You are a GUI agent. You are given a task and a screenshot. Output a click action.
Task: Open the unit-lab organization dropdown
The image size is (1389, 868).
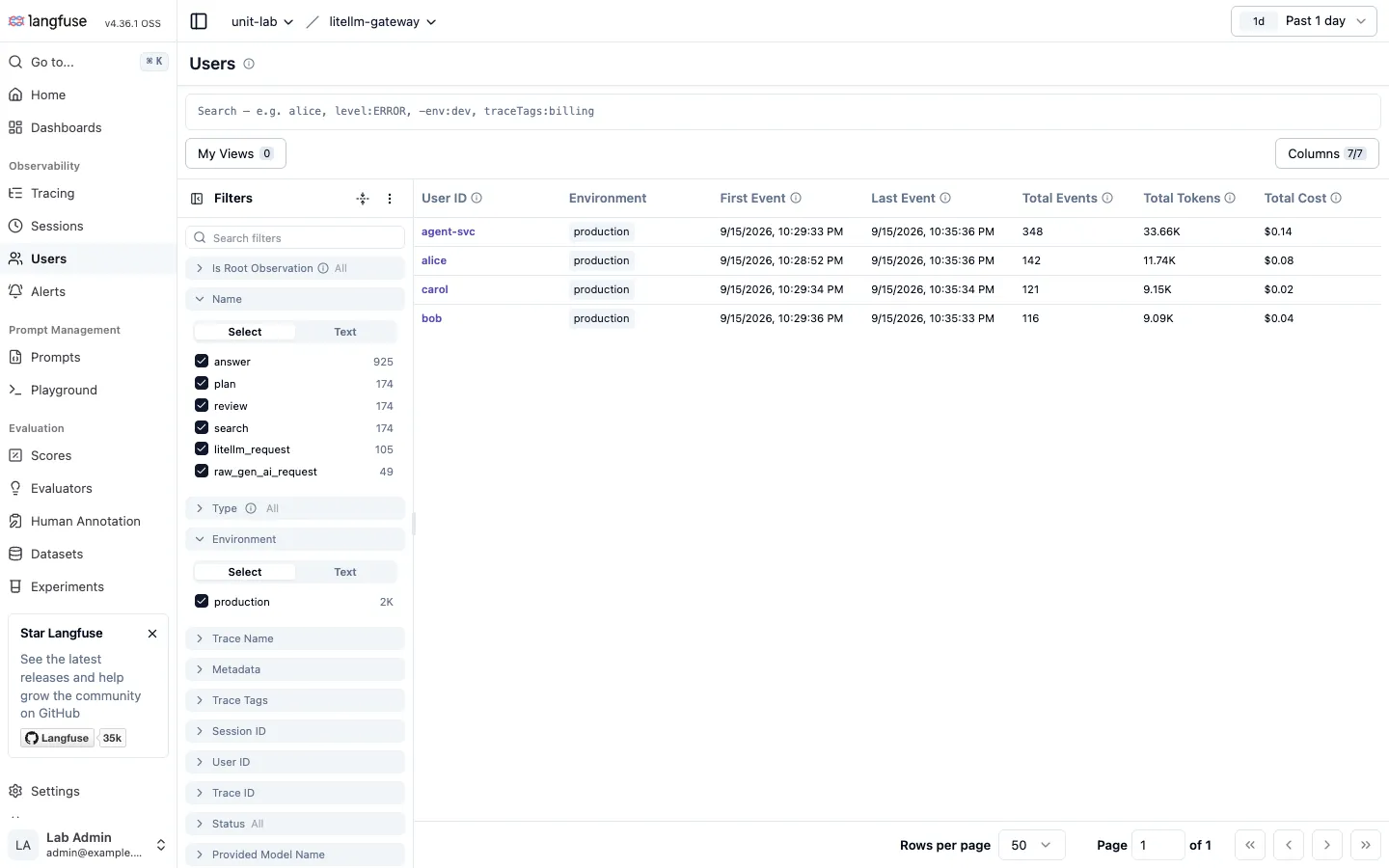[262, 21]
